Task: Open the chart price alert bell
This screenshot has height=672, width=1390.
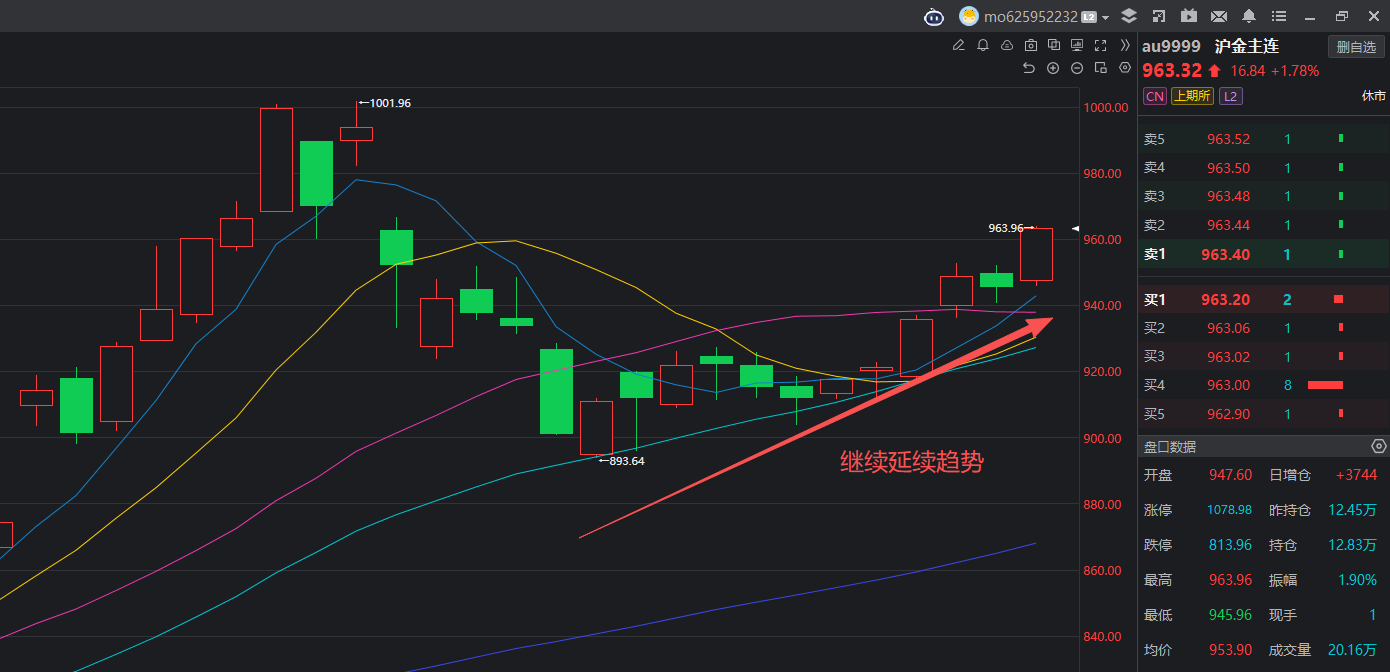Action: (982, 45)
